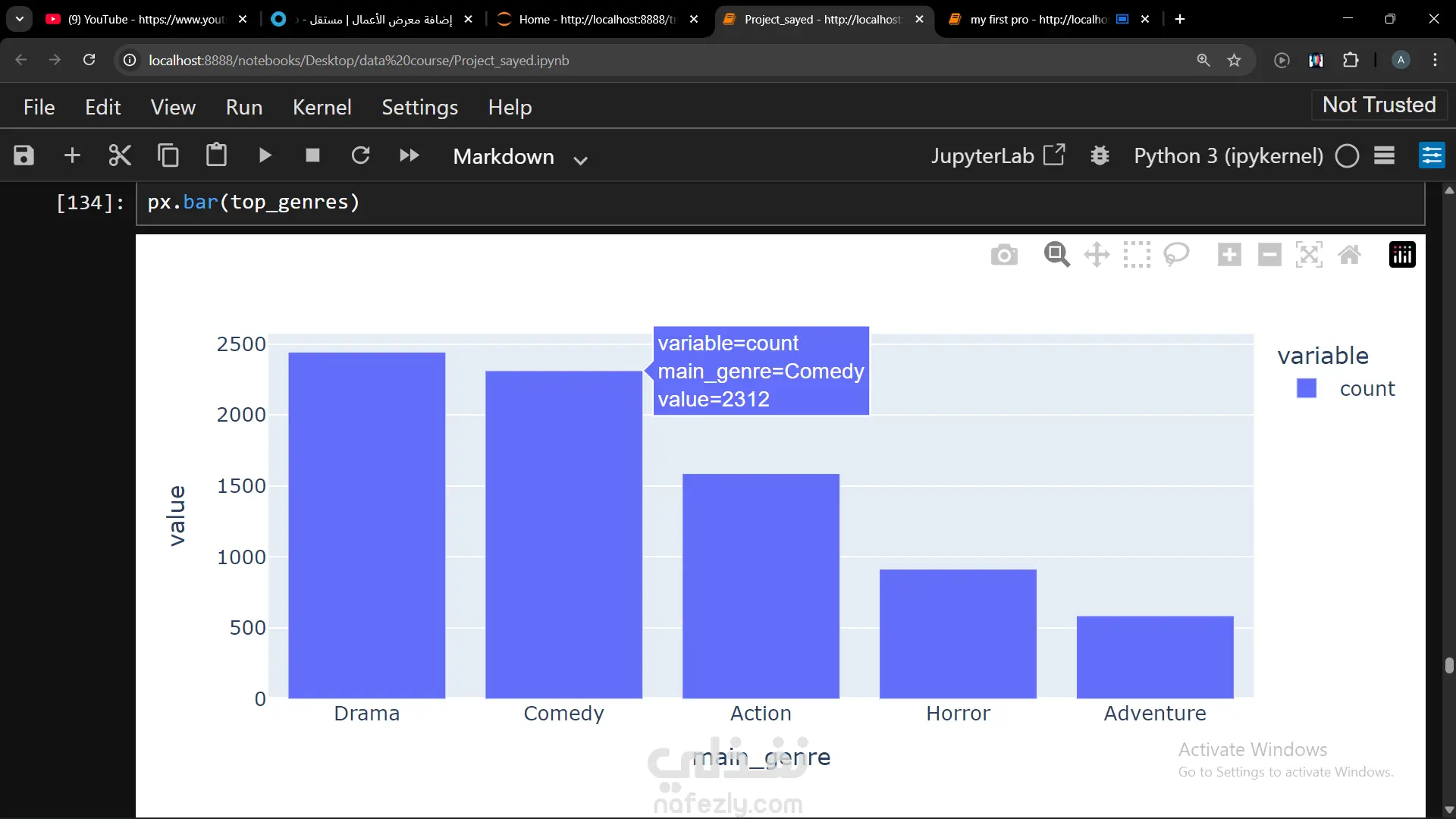
Task: Reset plot axes with the home icon
Action: click(x=1349, y=255)
